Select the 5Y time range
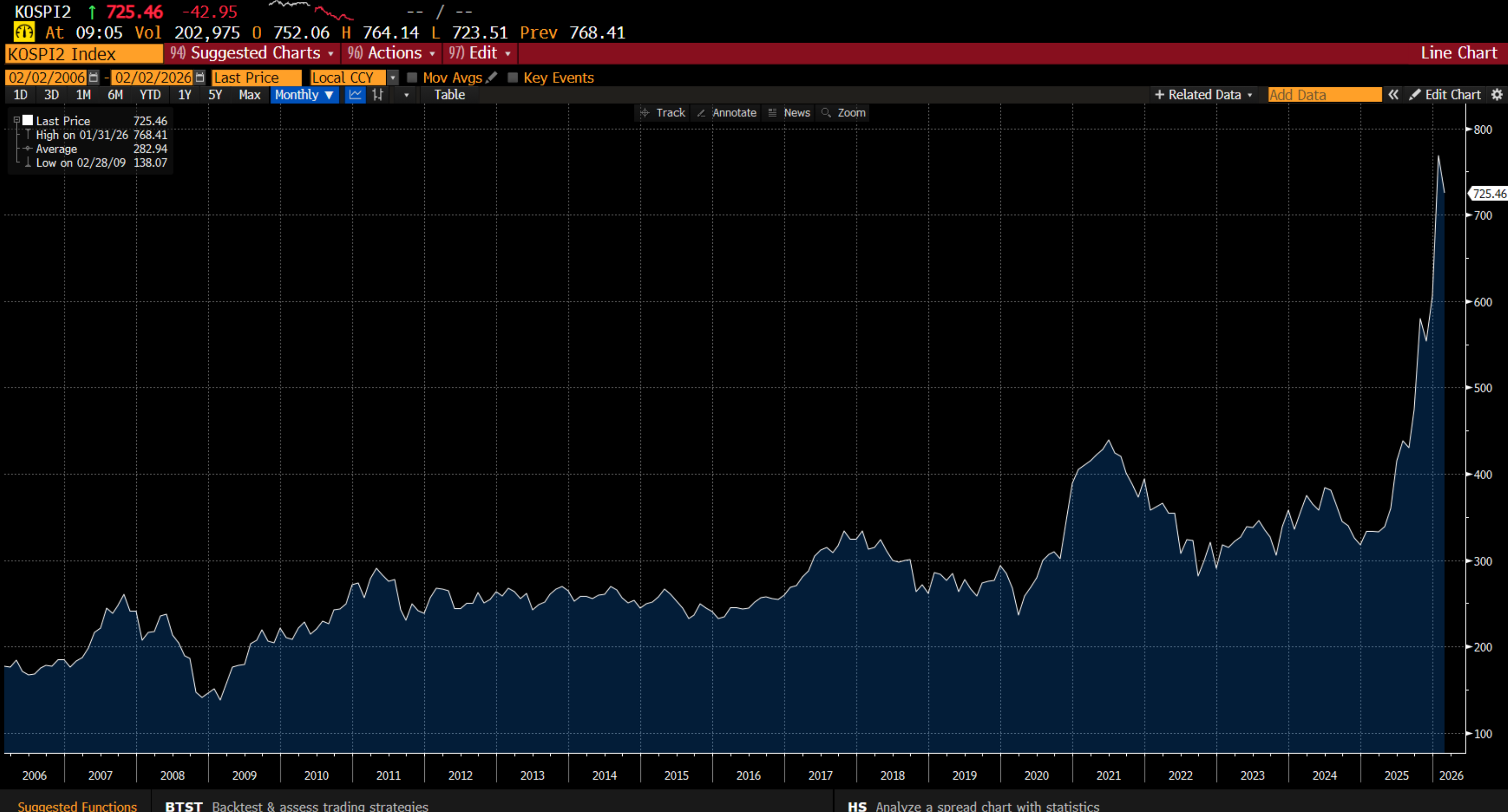Image resolution: width=1508 pixels, height=812 pixels. [x=215, y=95]
